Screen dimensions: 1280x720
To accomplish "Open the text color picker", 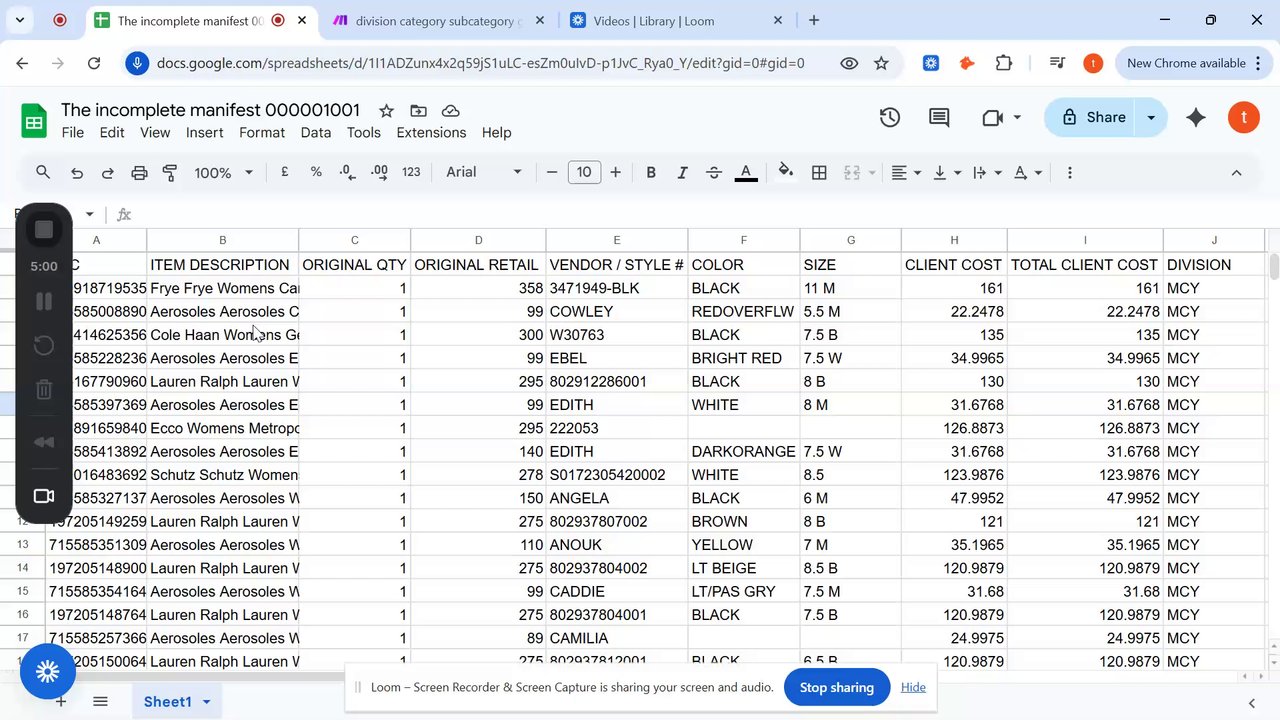I will click(746, 172).
